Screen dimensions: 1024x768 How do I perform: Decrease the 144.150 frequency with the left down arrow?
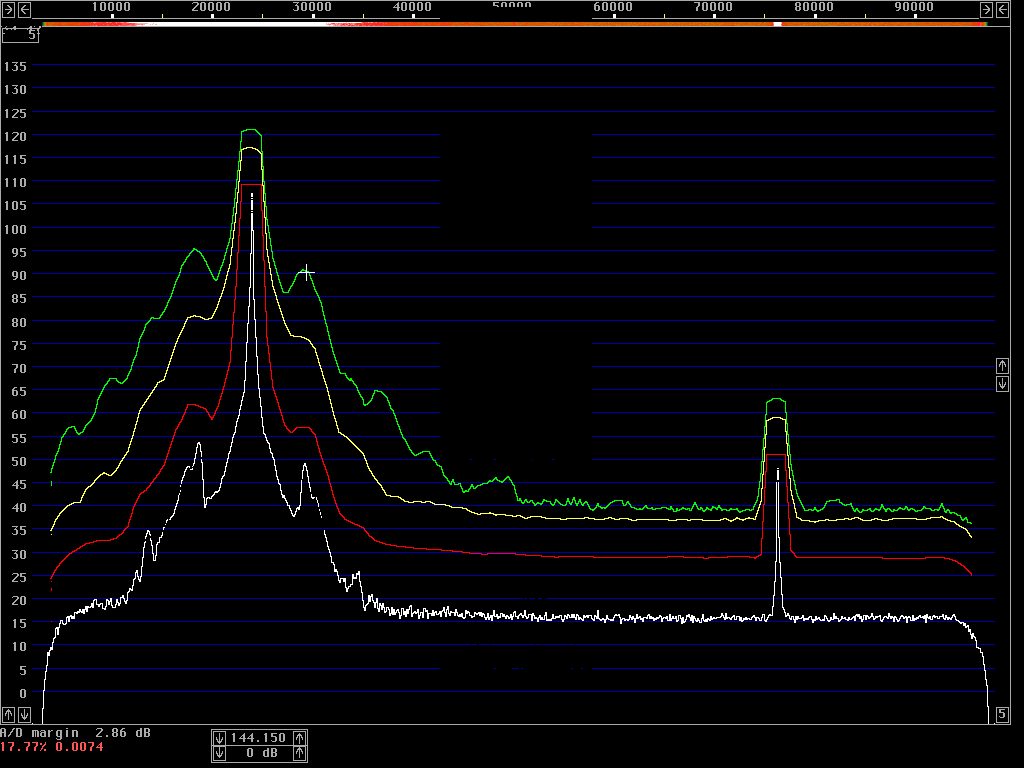click(x=219, y=738)
